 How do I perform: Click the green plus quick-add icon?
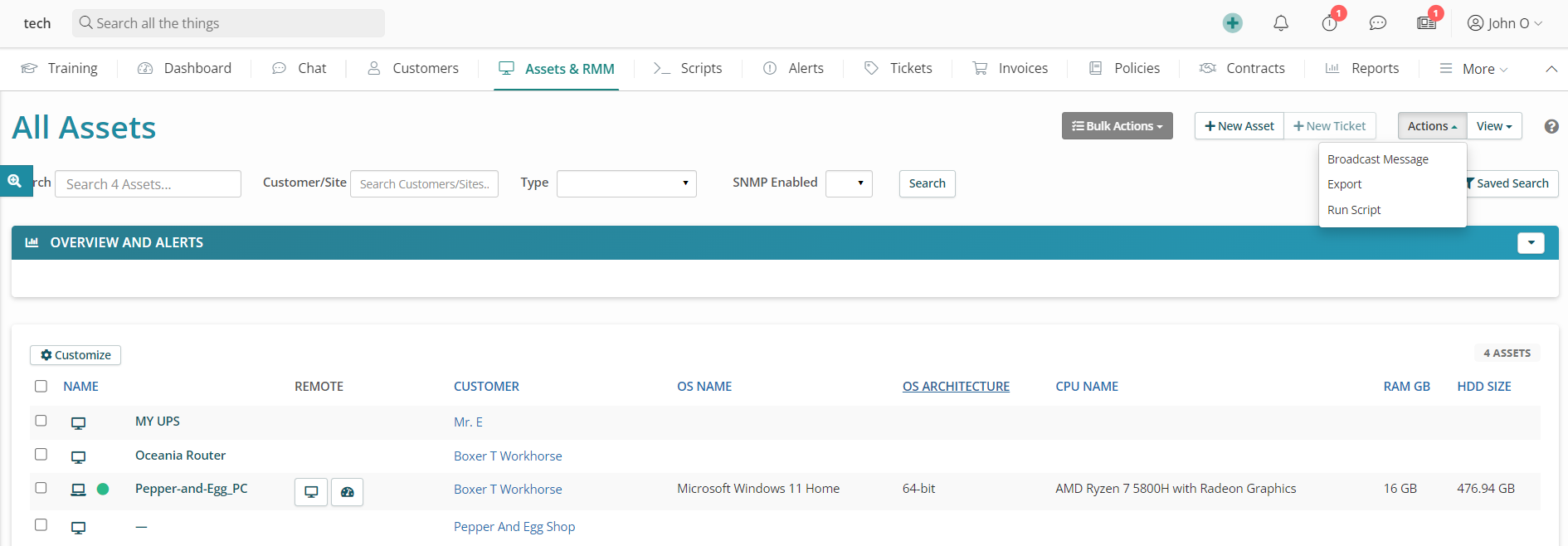coord(1232,23)
